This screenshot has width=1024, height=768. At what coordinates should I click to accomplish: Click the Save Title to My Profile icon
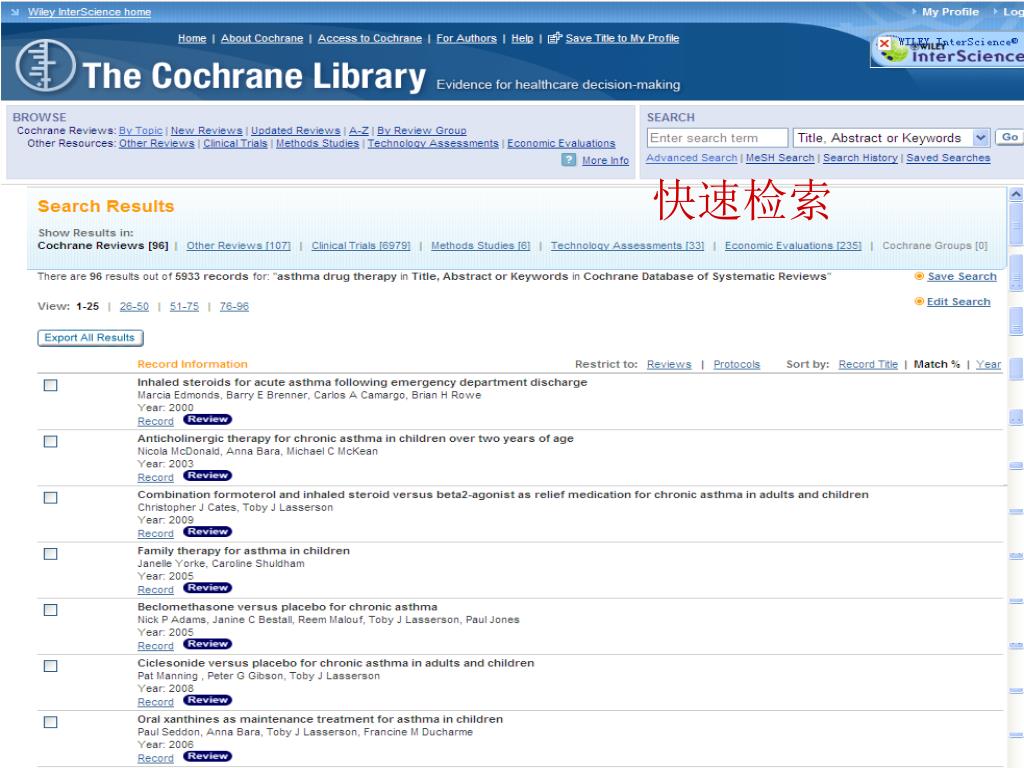[554, 39]
